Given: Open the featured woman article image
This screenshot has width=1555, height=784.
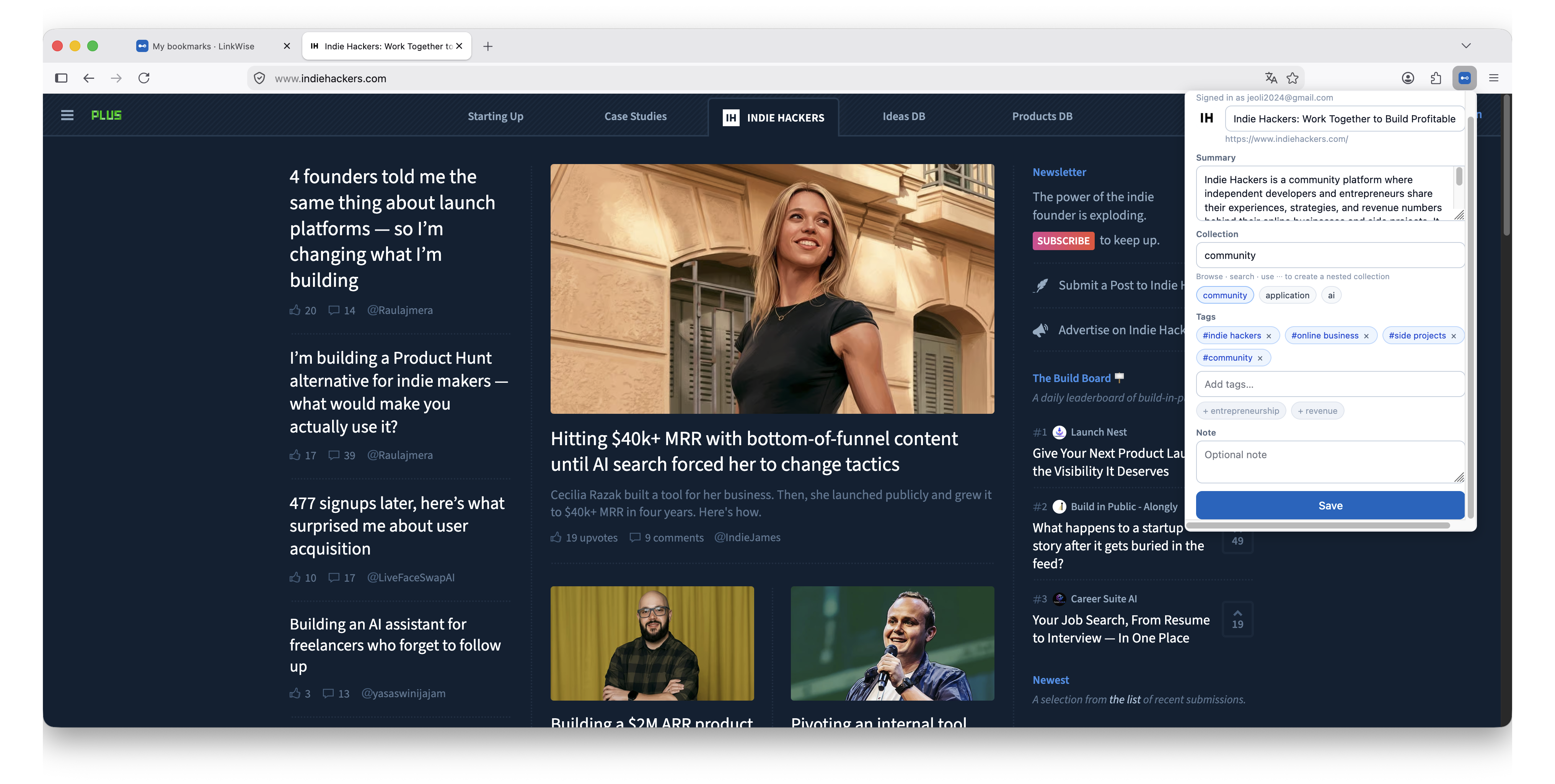Looking at the screenshot, I should coord(772,289).
